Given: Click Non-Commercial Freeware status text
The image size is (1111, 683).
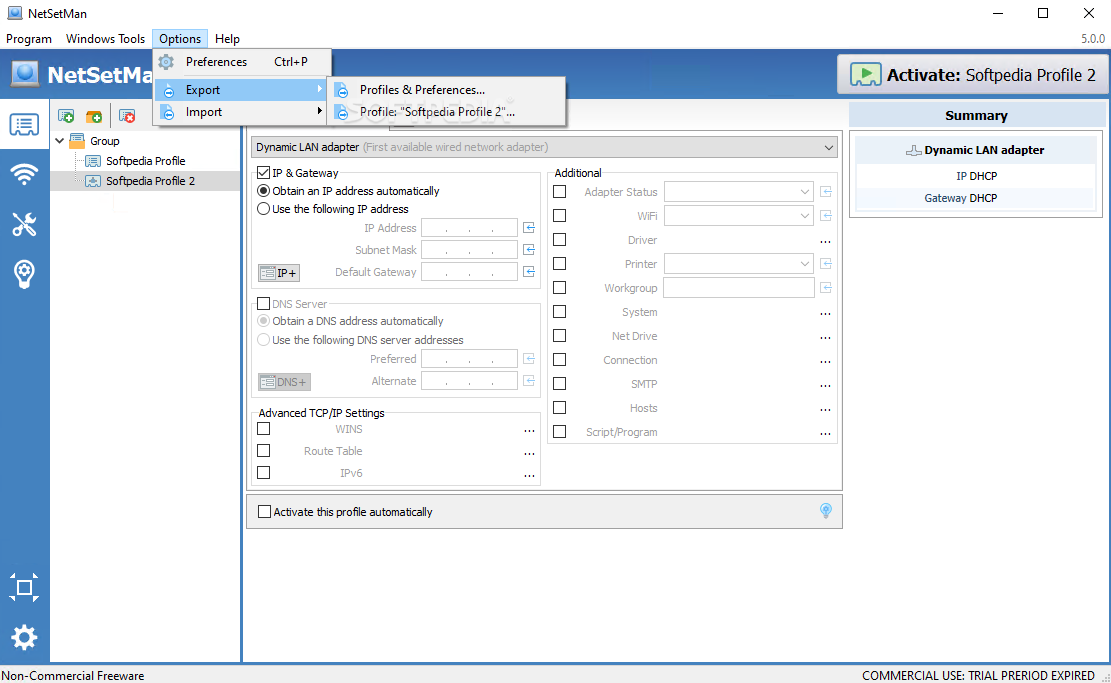Looking at the screenshot, I should click(x=73, y=676).
